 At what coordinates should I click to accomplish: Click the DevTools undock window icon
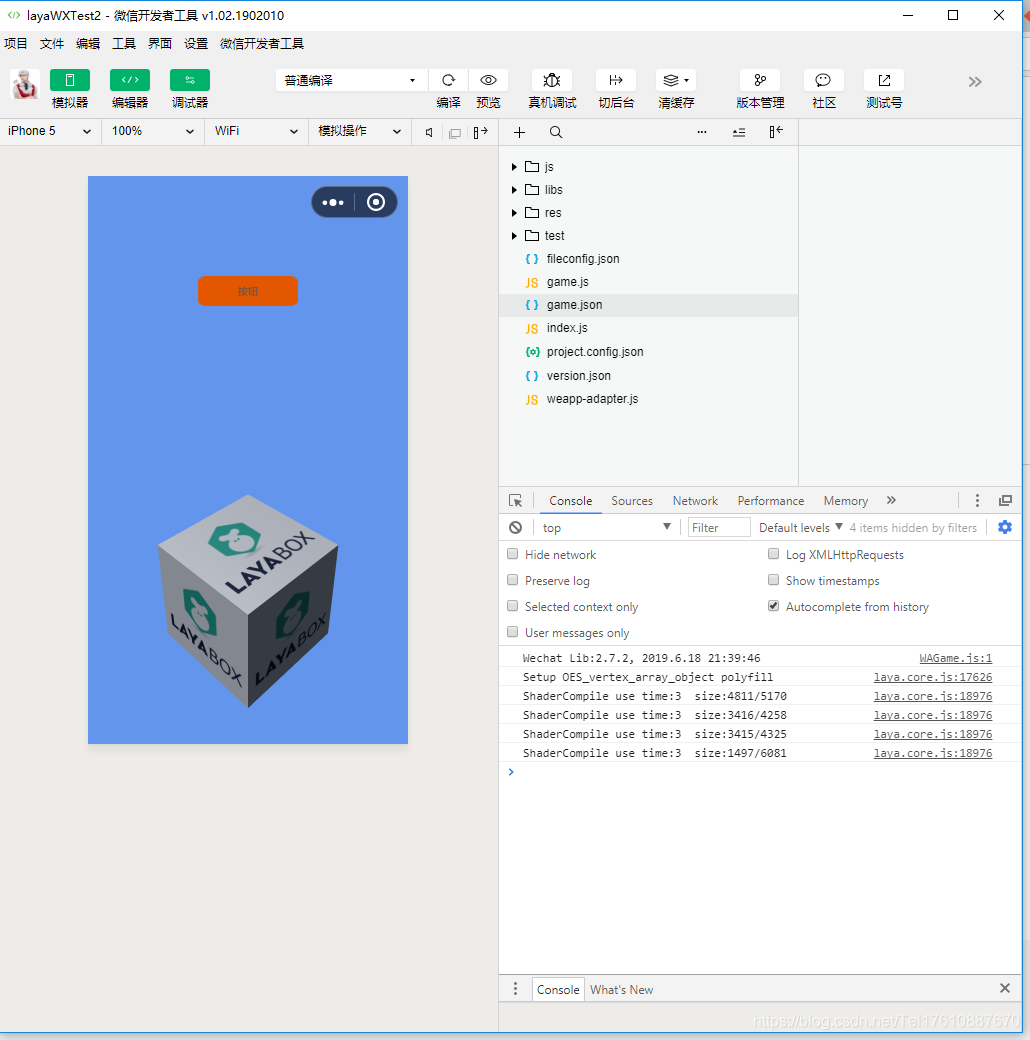pos(1005,501)
